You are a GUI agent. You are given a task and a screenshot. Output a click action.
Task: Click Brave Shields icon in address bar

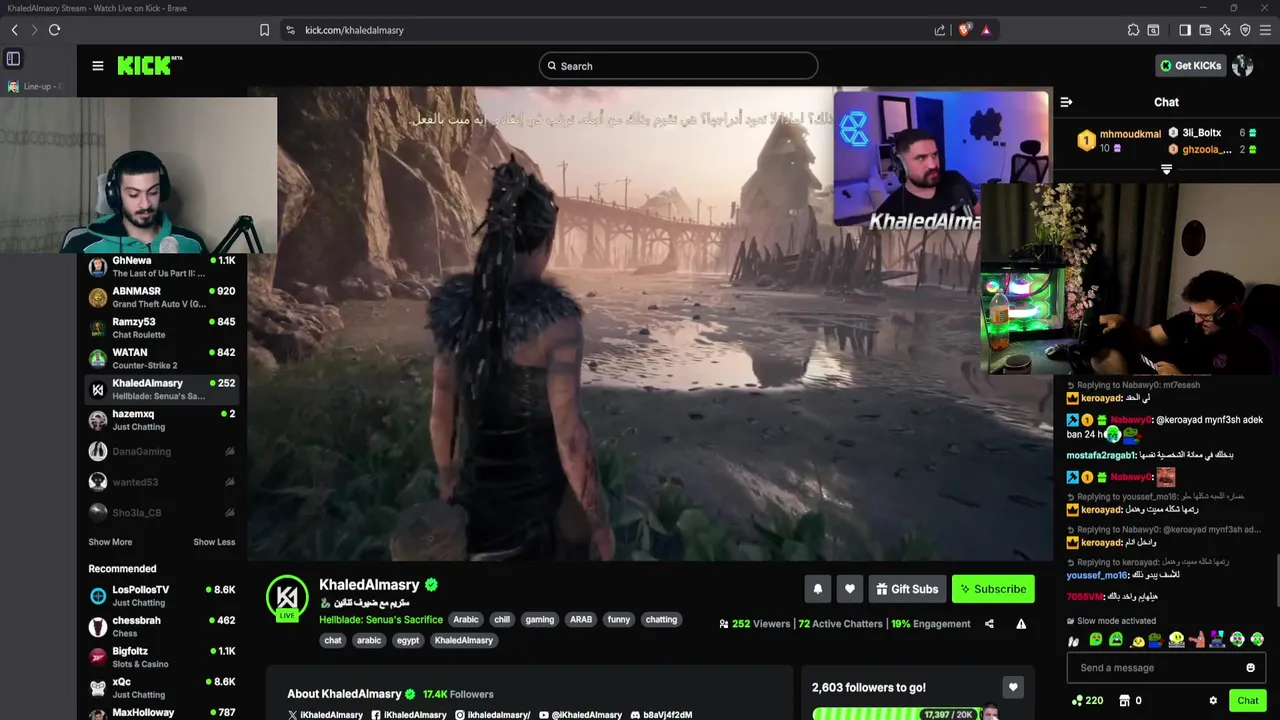click(x=965, y=30)
